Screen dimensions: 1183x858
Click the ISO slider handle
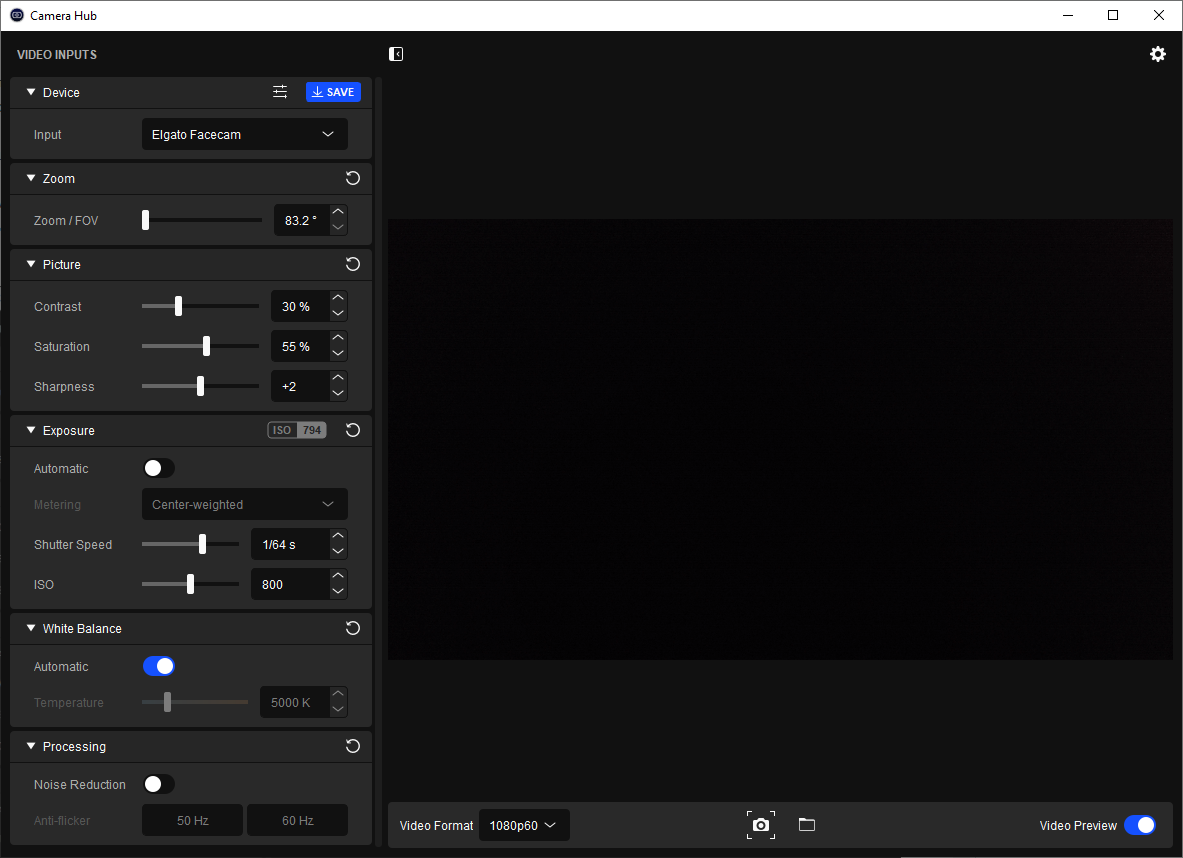(x=190, y=583)
